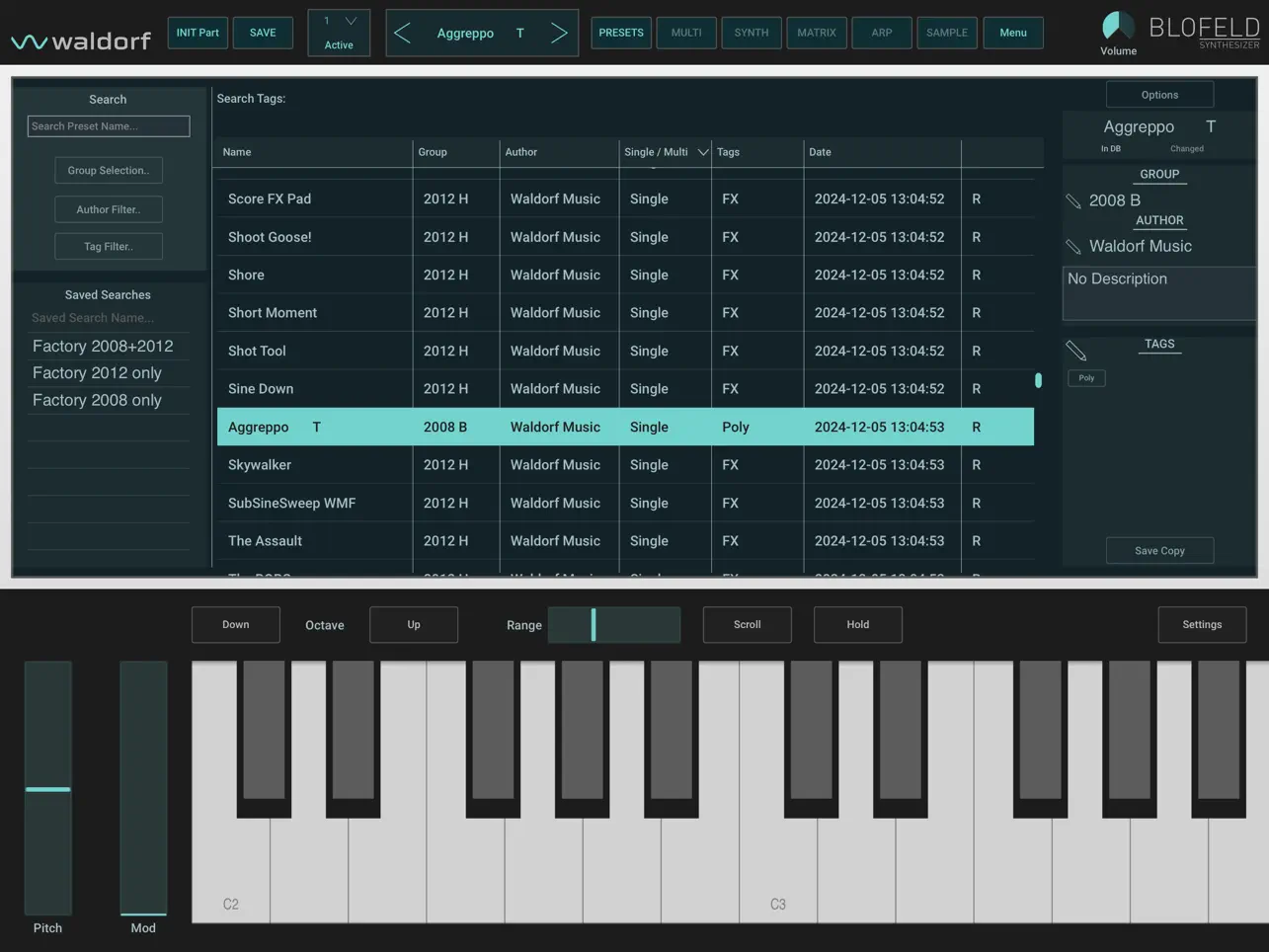Click the Waldorf logo
The width and height of the screenshot is (1269, 952).
pos(79,39)
